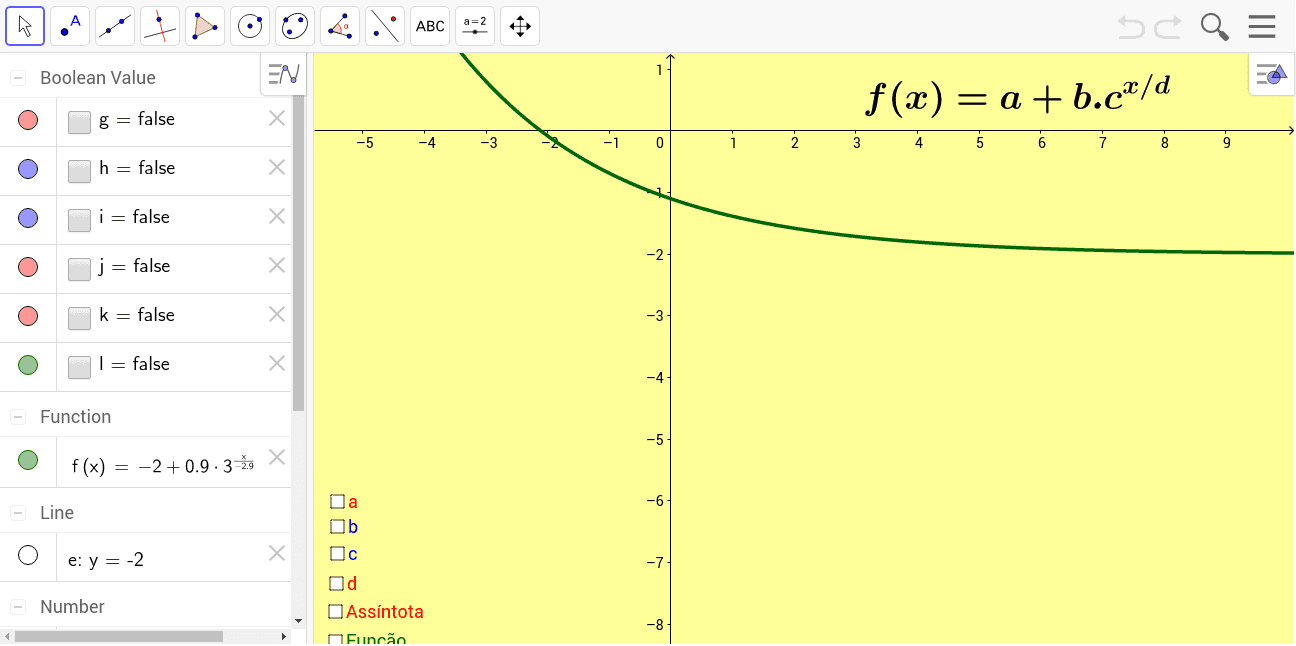Delete the line e: y = -2 row
1296x646 pixels.
(x=277, y=553)
